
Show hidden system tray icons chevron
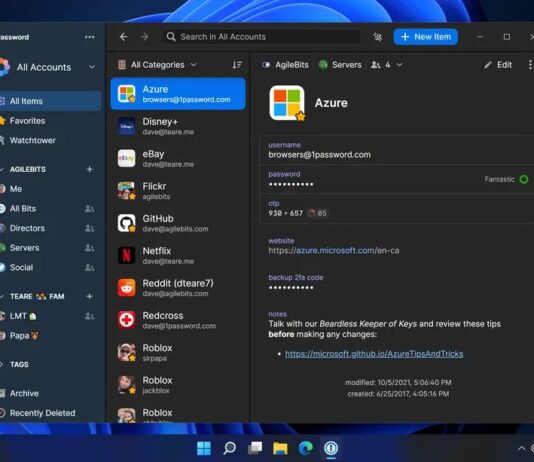[x=521, y=448]
